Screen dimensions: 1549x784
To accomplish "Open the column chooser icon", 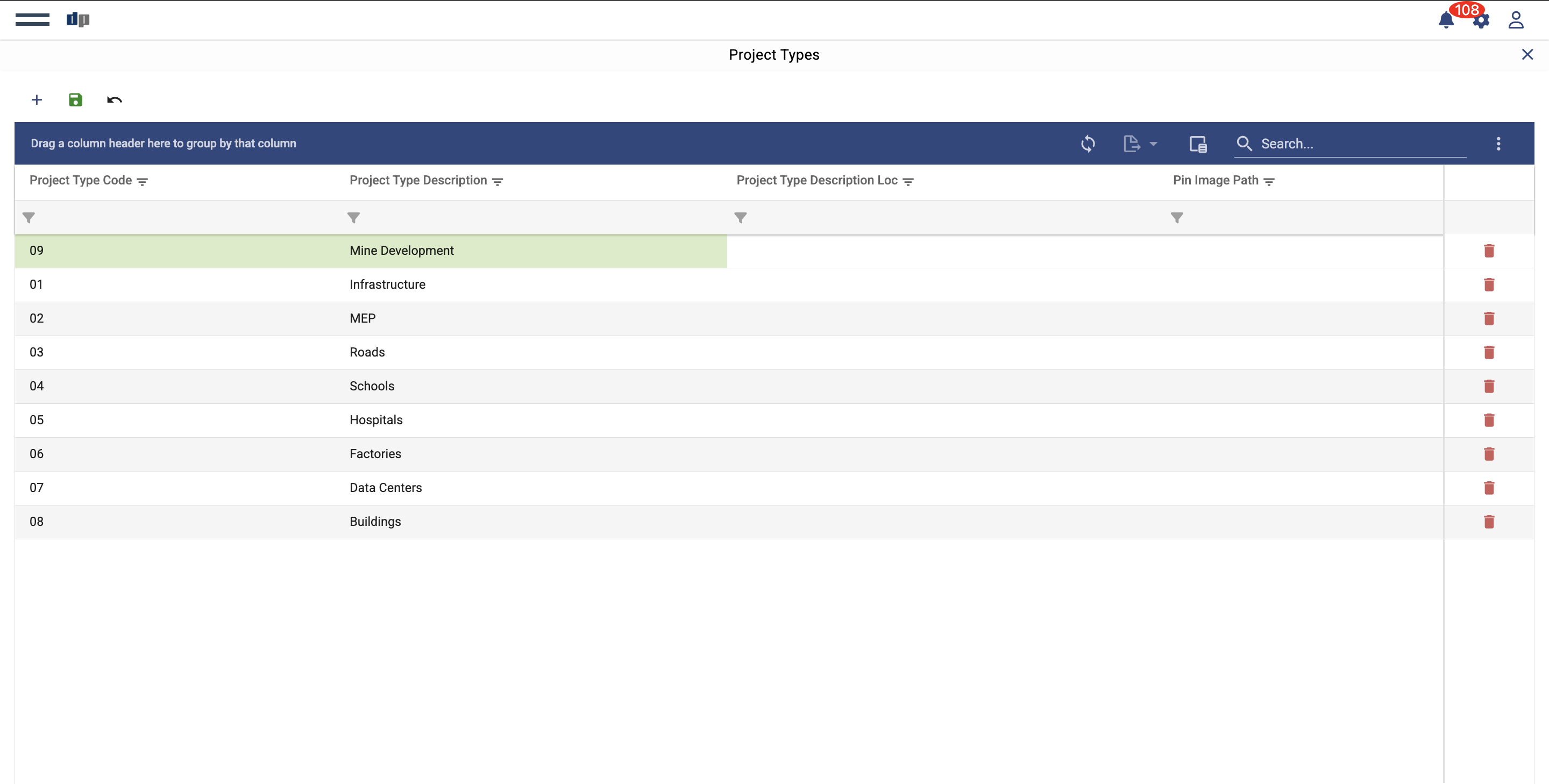I will [1197, 144].
